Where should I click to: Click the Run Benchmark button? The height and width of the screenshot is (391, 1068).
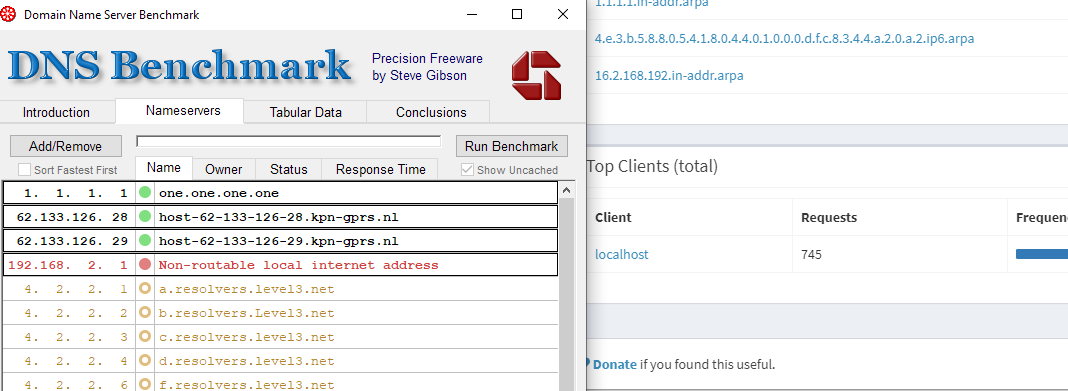(x=512, y=146)
